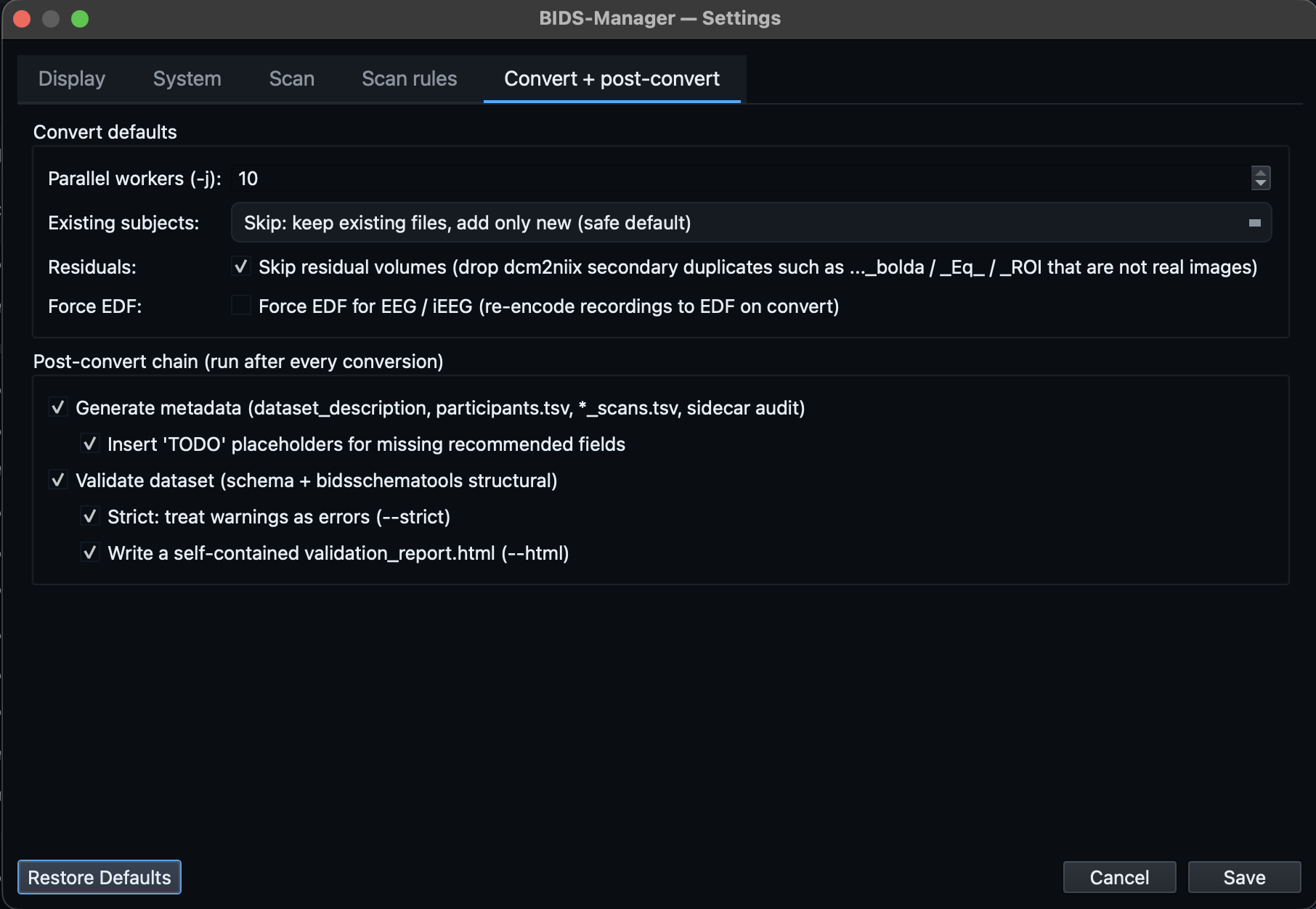
Task: Open the System tab
Action: pos(187,78)
